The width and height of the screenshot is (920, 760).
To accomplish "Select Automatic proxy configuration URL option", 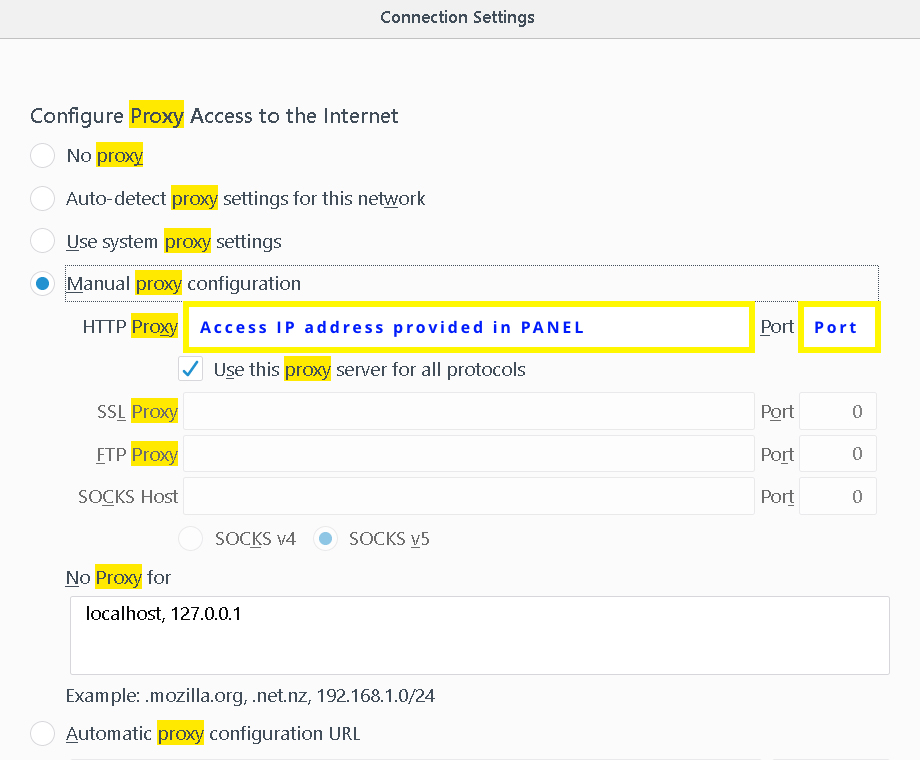I will [42, 734].
